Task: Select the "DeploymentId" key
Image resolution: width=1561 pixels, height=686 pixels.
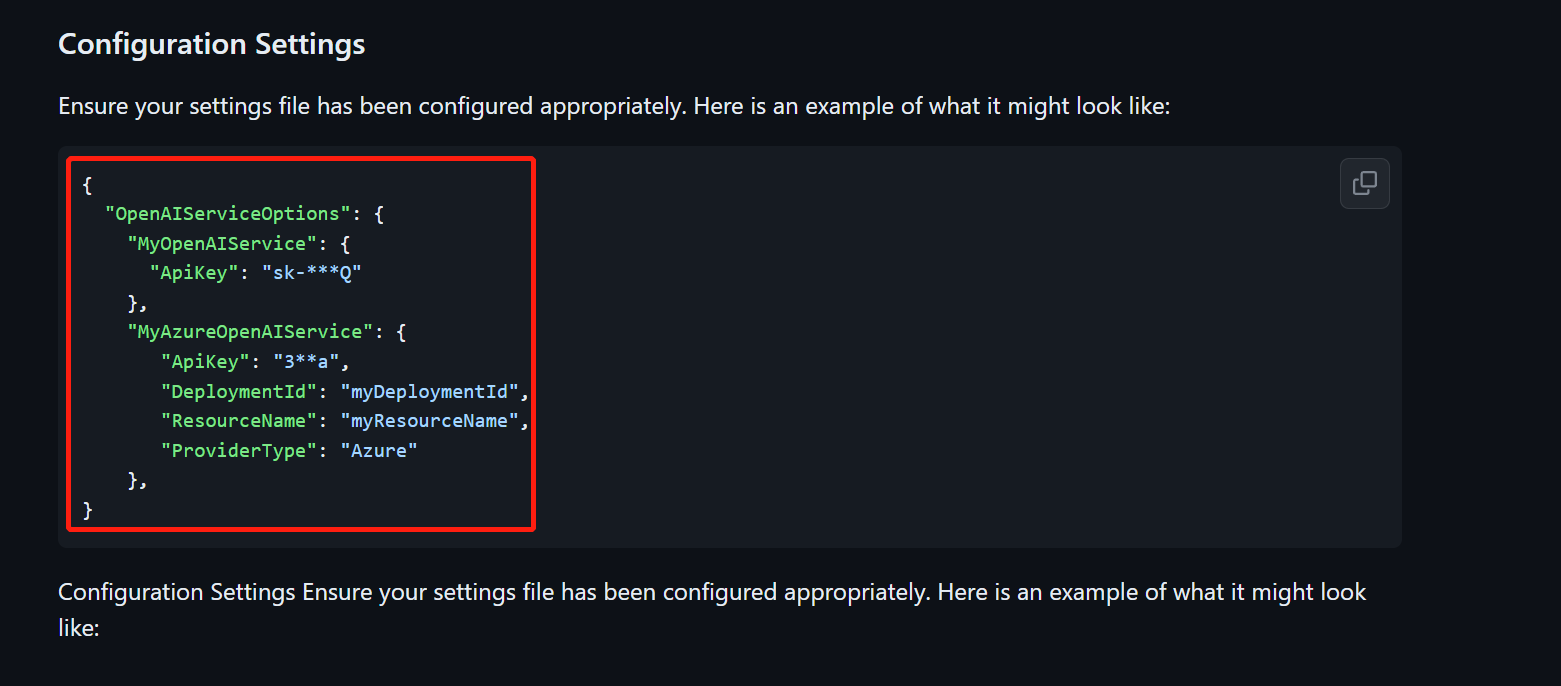Action: pyautogui.click(x=238, y=391)
